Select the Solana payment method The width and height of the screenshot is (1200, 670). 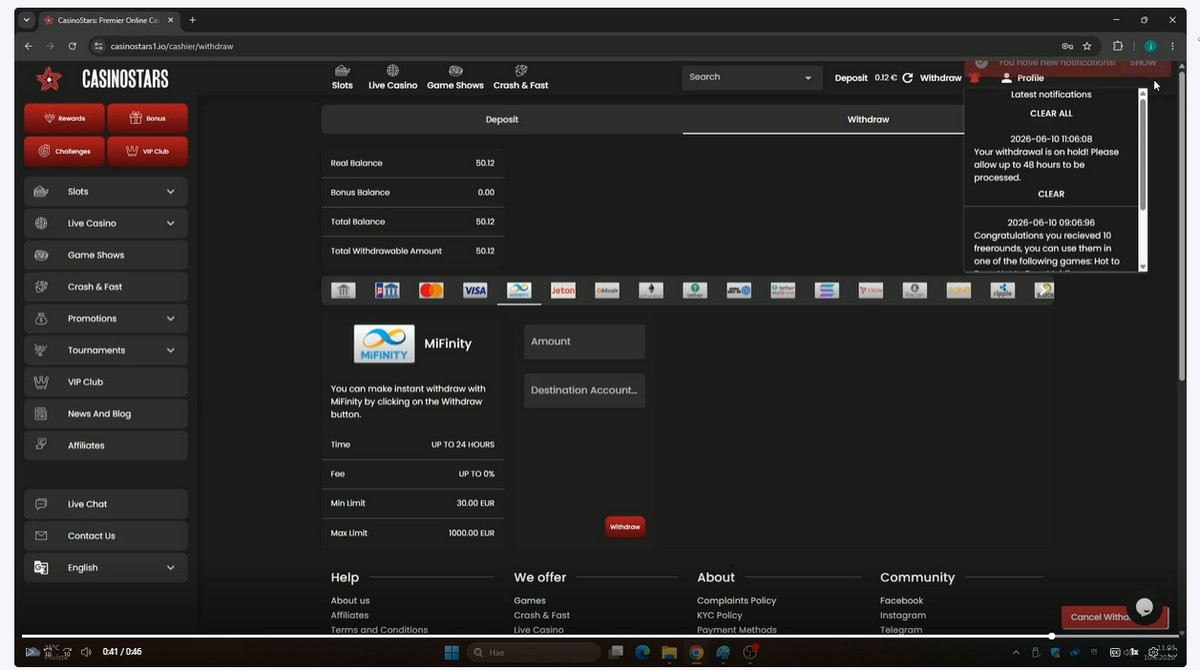tap(826, 290)
